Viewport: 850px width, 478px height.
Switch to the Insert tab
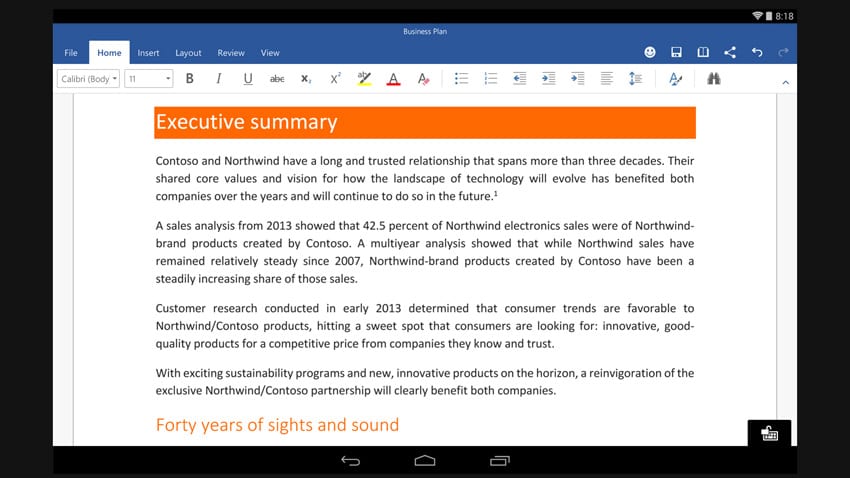coord(148,53)
